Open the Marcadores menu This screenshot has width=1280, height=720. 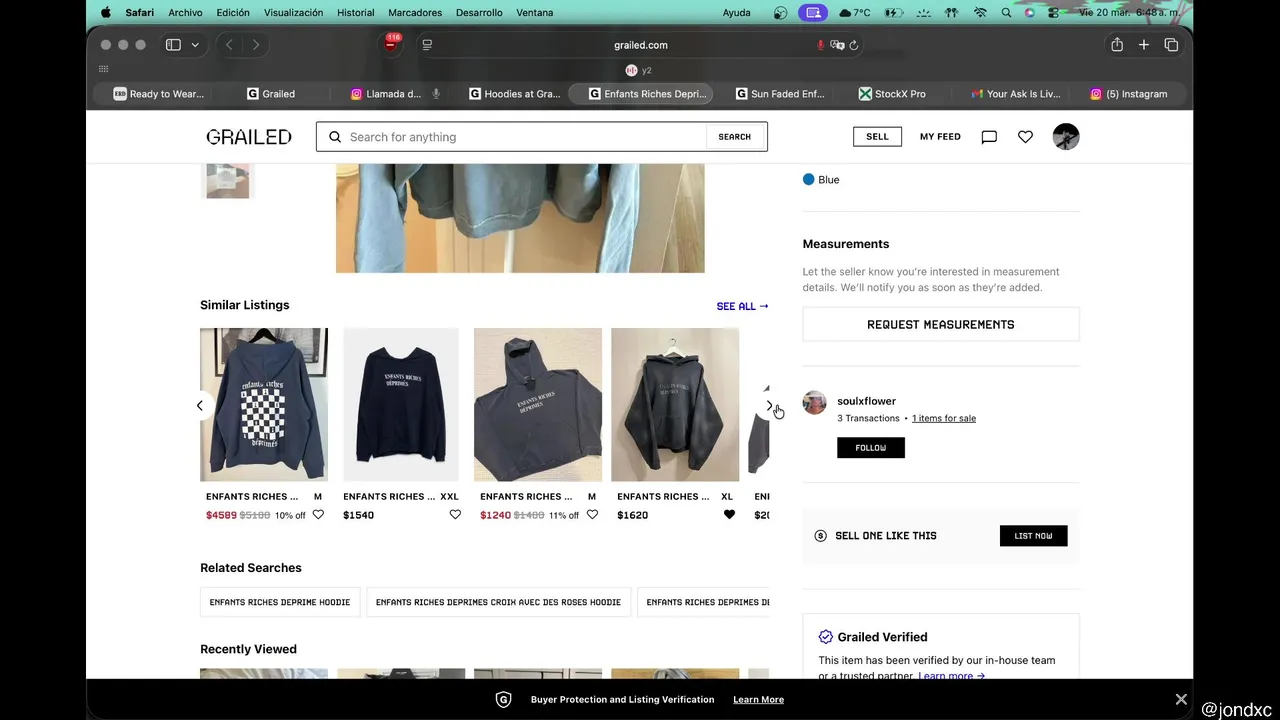(415, 12)
